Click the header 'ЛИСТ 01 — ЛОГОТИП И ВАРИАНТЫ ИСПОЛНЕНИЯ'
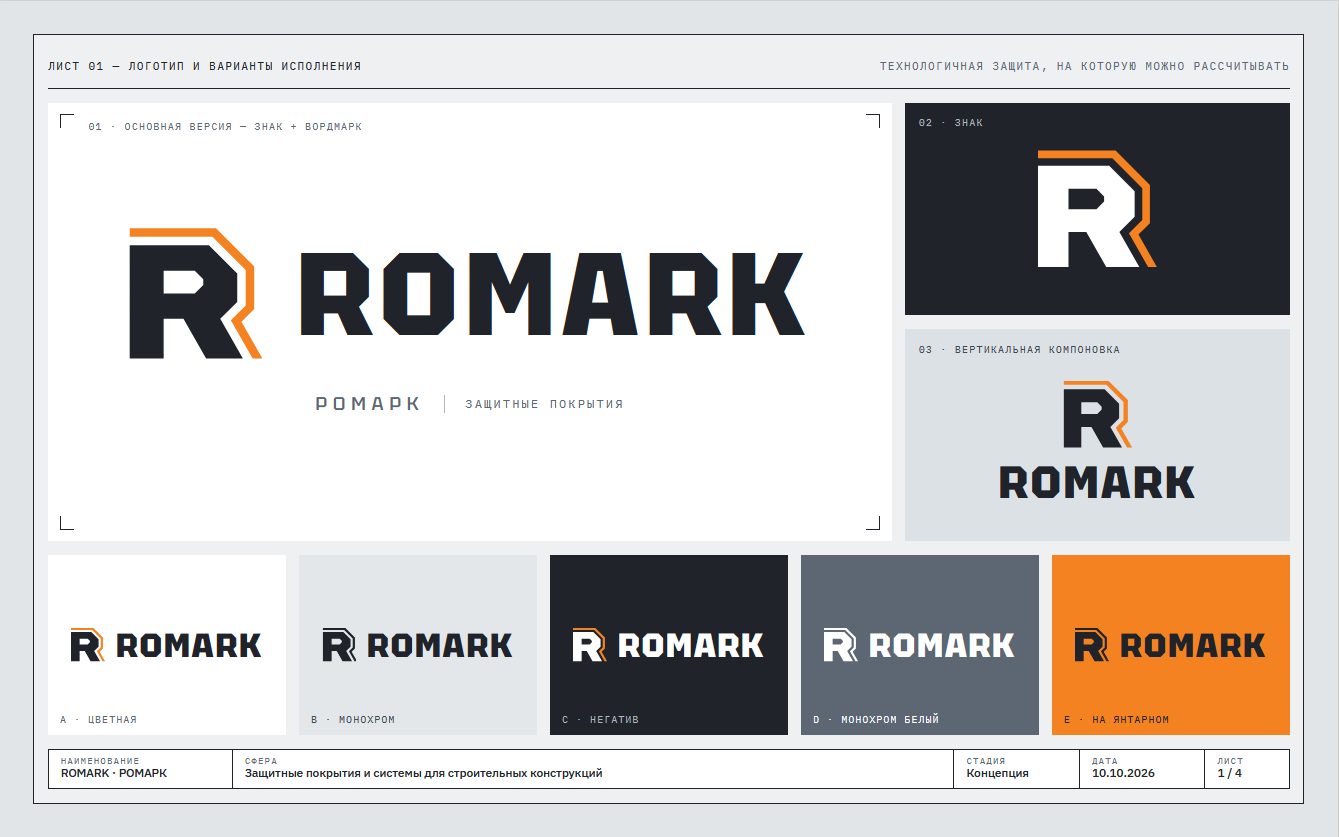 [x=205, y=66]
